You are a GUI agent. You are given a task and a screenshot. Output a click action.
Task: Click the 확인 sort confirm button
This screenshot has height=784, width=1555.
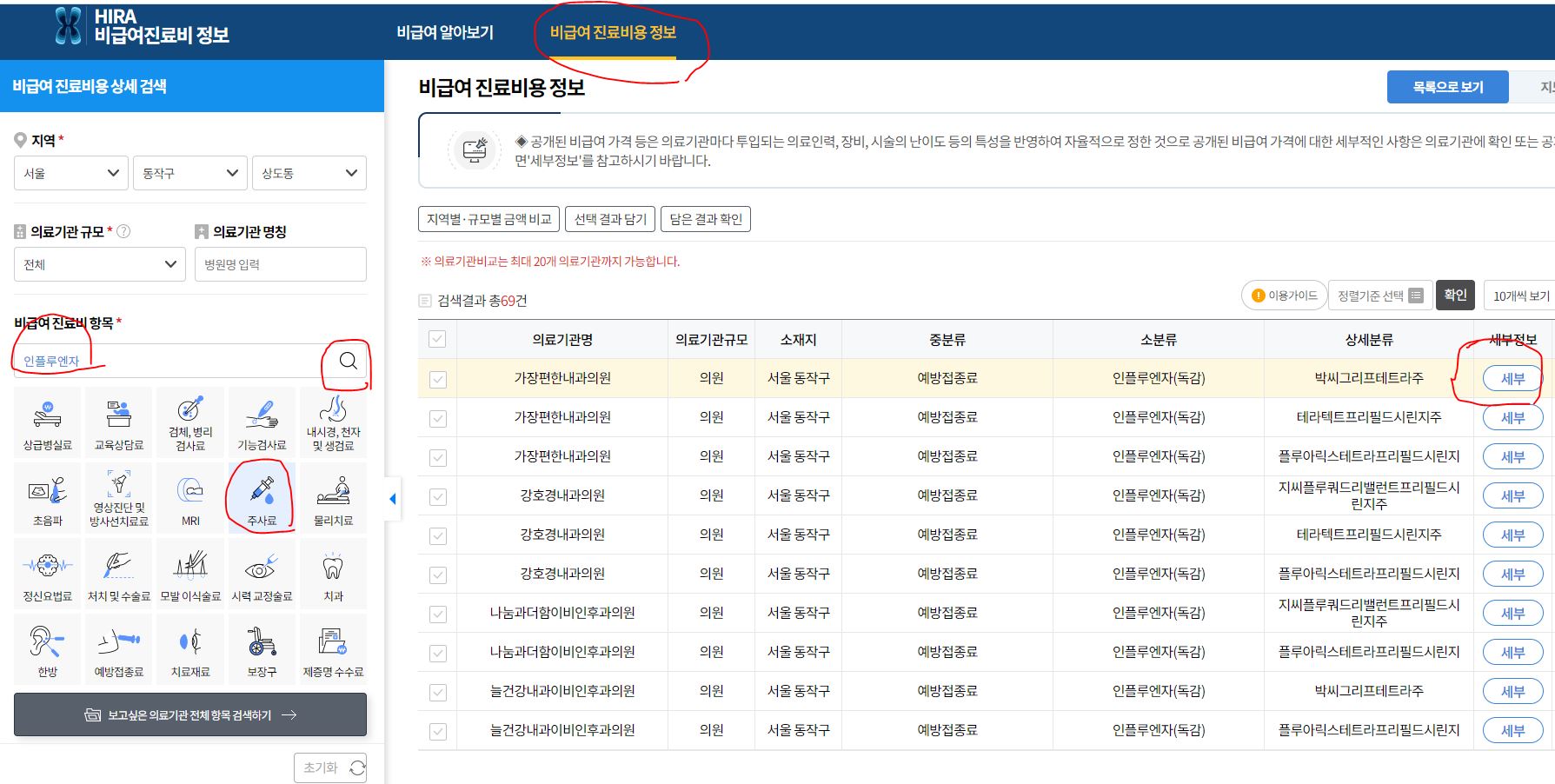pos(1456,295)
